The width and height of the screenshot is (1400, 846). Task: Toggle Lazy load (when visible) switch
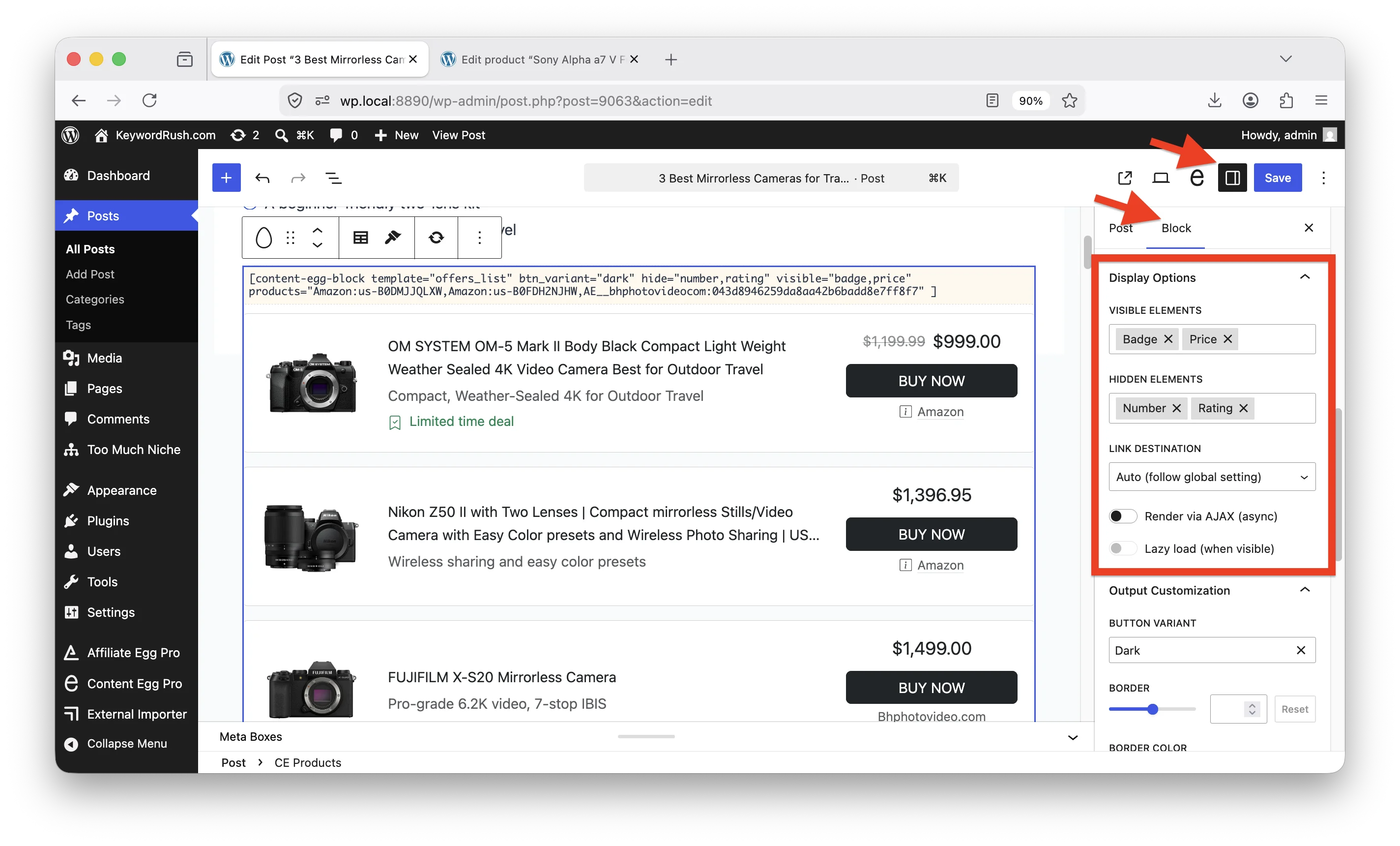[x=1122, y=548]
